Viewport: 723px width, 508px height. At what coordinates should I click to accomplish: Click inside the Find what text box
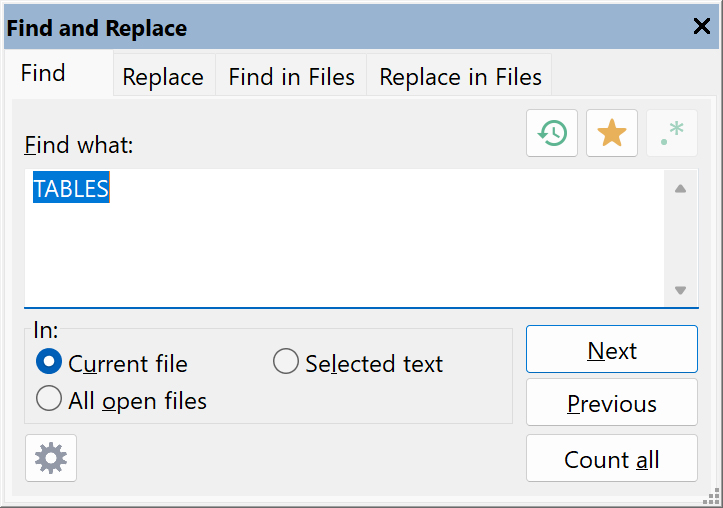tap(344, 237)
